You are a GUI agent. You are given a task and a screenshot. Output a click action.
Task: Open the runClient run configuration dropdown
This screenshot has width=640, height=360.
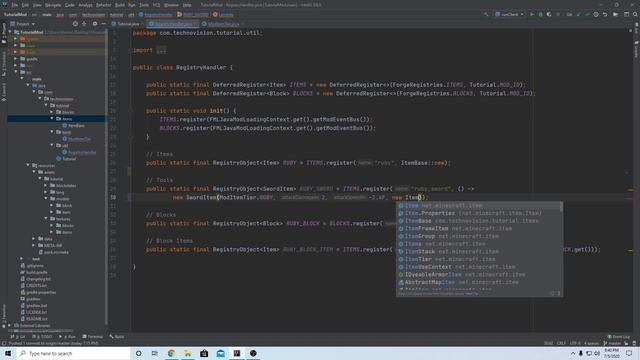pos(509,14)
